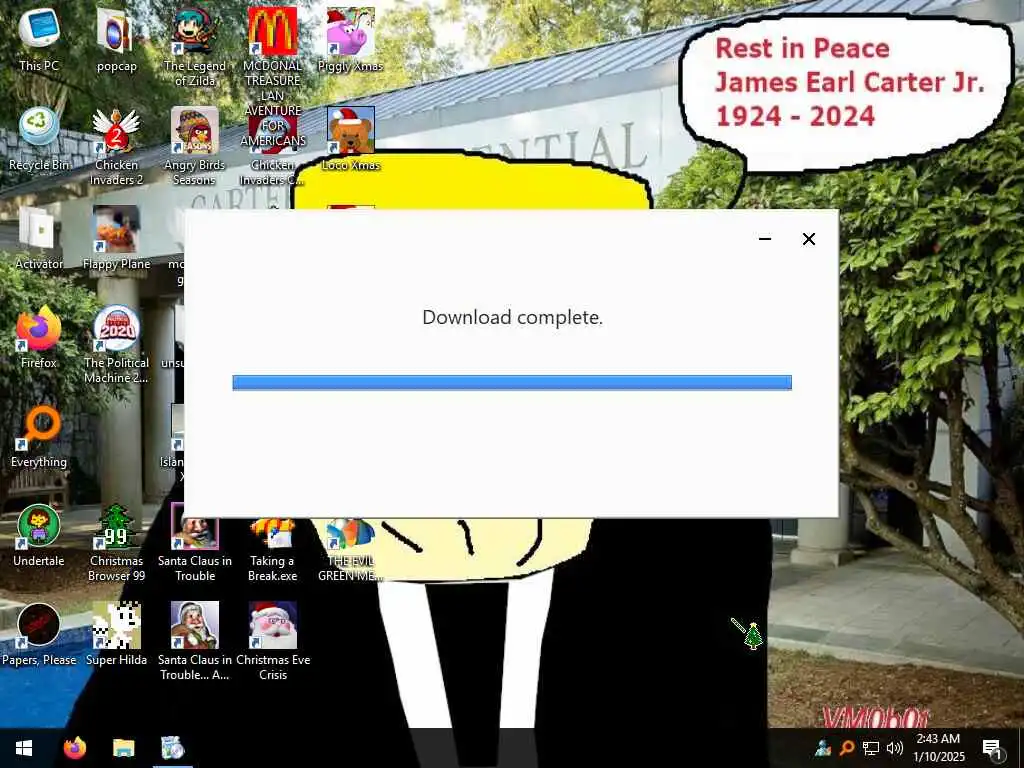Open Firefox from the taskbar
The height and width of the screenshot is (768, 1024).
(74, 748)
